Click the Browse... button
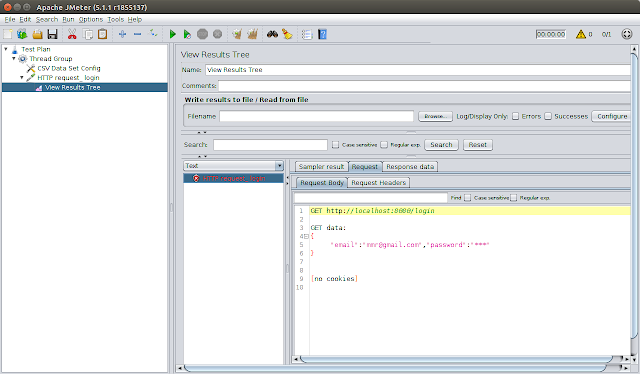Image resolution: width=640 pixels, height=374 pixels. pyautogui.click(x=435, y=116)
